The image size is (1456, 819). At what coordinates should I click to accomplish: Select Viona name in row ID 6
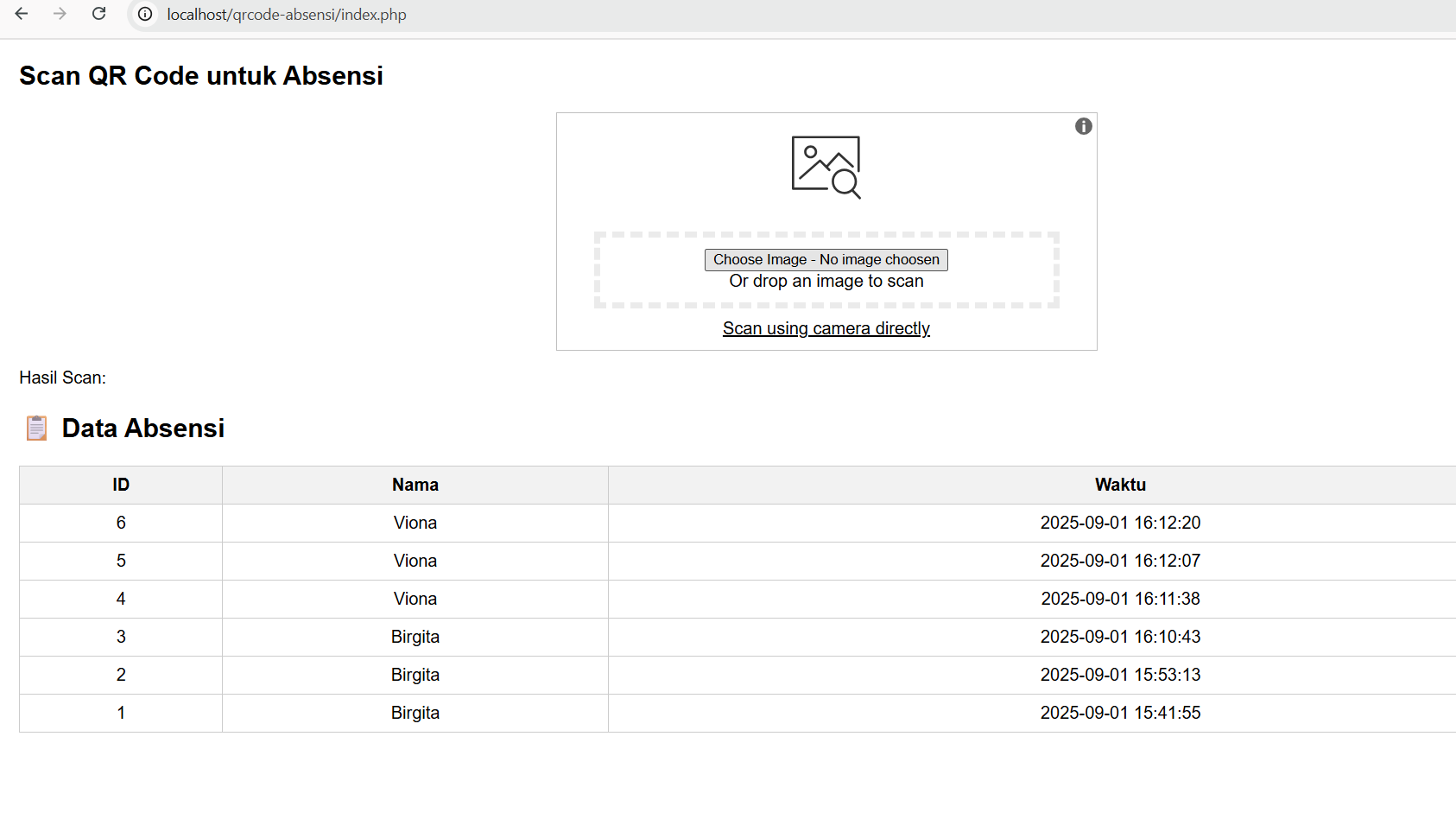(x=415, y=523)
